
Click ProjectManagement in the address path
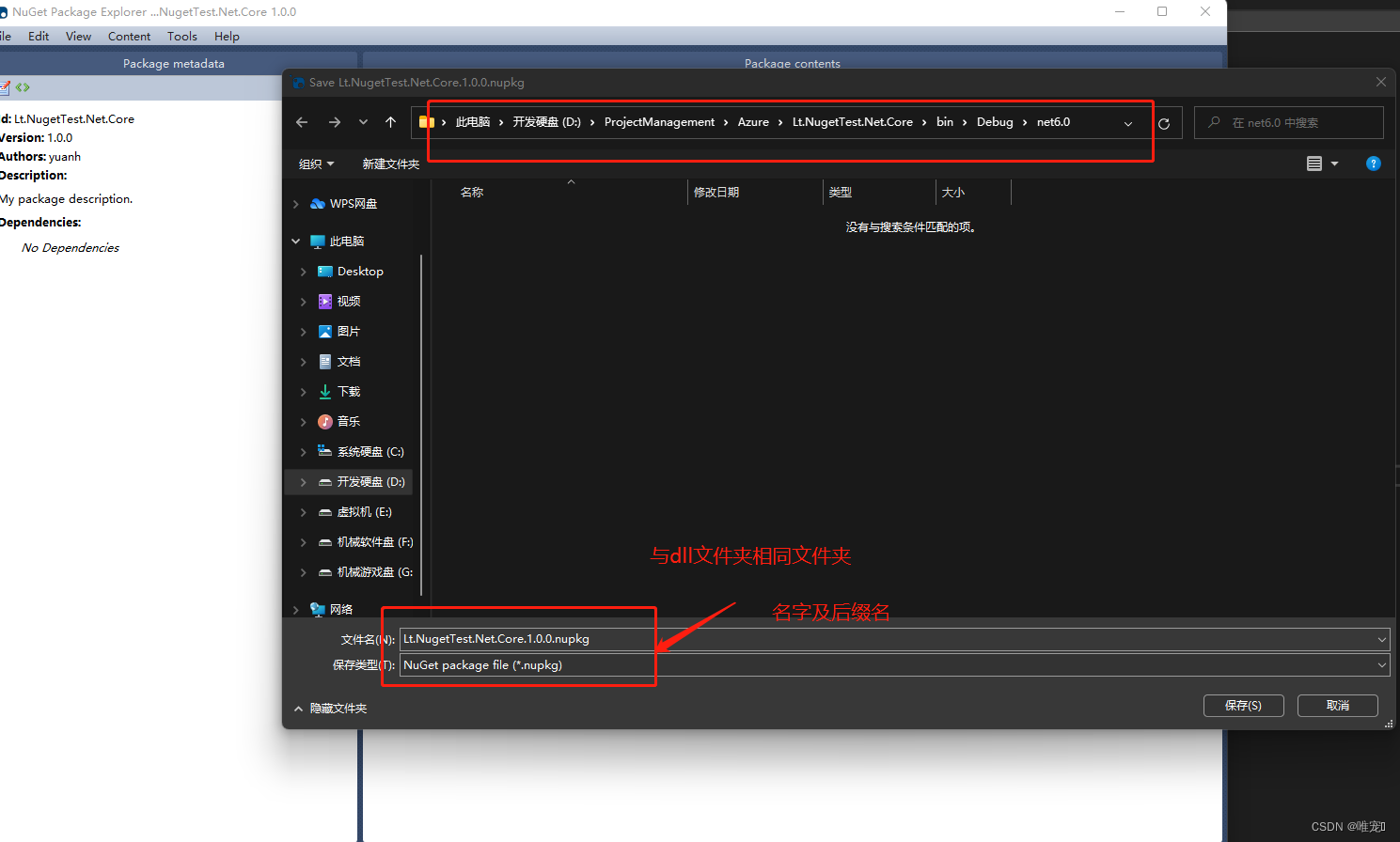(x=659, y=122)
